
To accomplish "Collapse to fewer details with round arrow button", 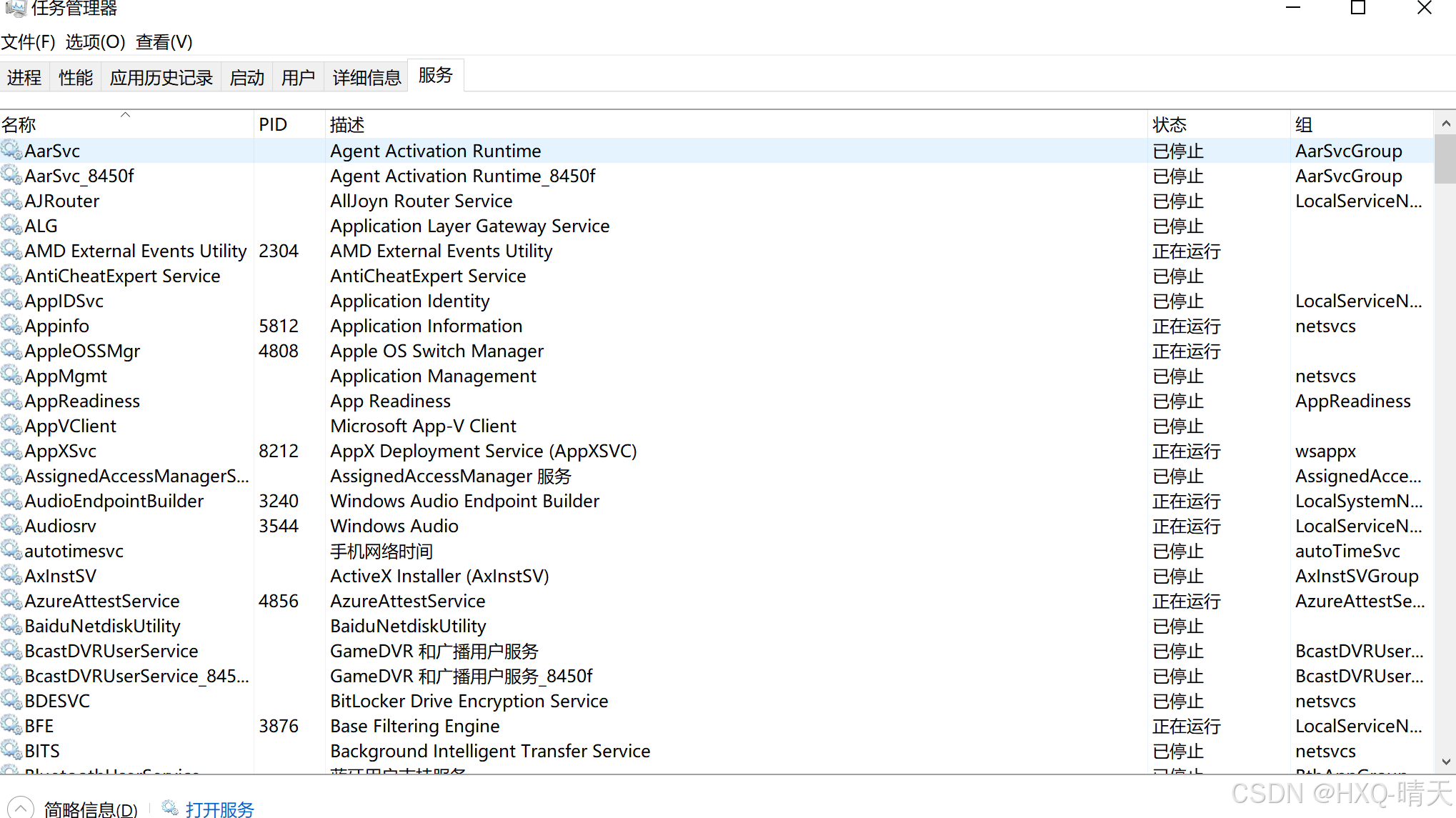I will click(x=20, y=808).
